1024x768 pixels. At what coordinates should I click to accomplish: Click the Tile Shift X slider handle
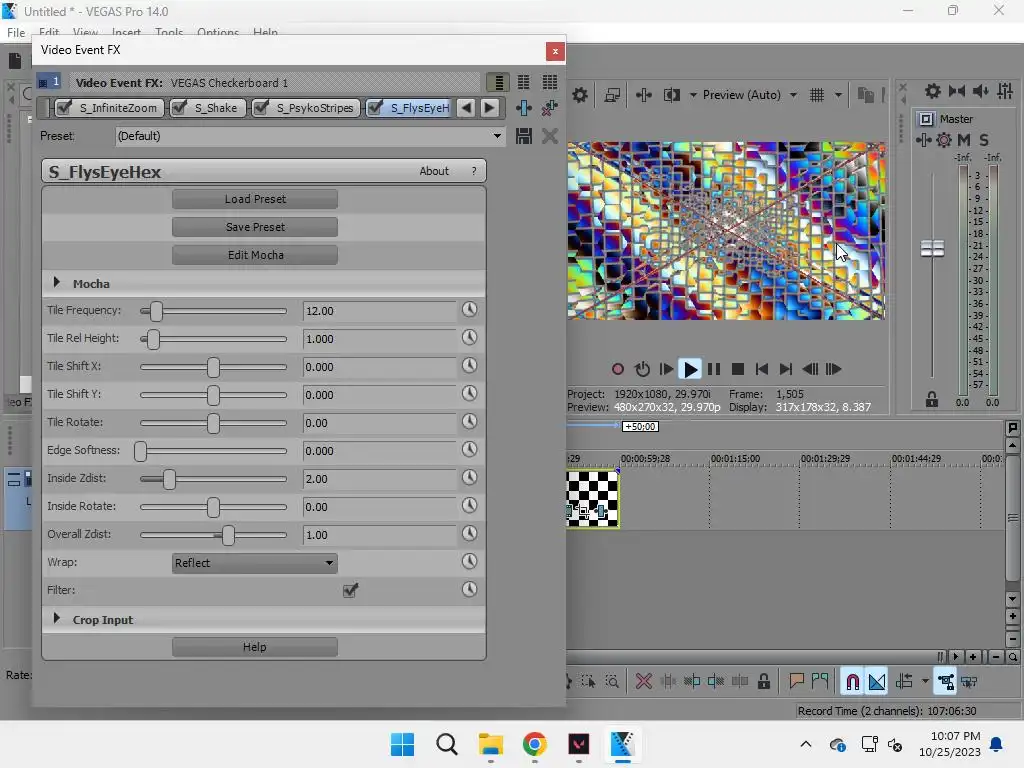(214, 367)
